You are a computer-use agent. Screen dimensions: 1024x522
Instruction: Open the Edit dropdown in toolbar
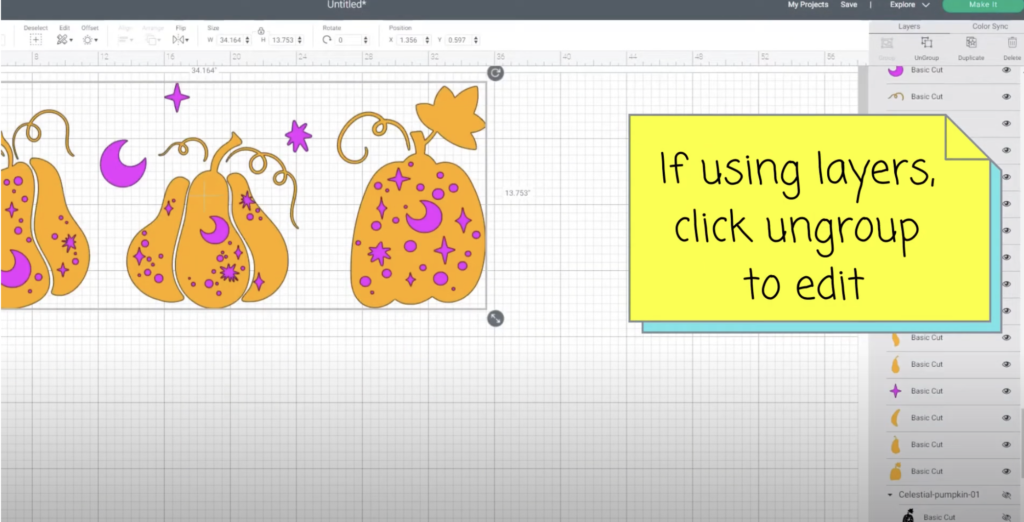(65, 40)
